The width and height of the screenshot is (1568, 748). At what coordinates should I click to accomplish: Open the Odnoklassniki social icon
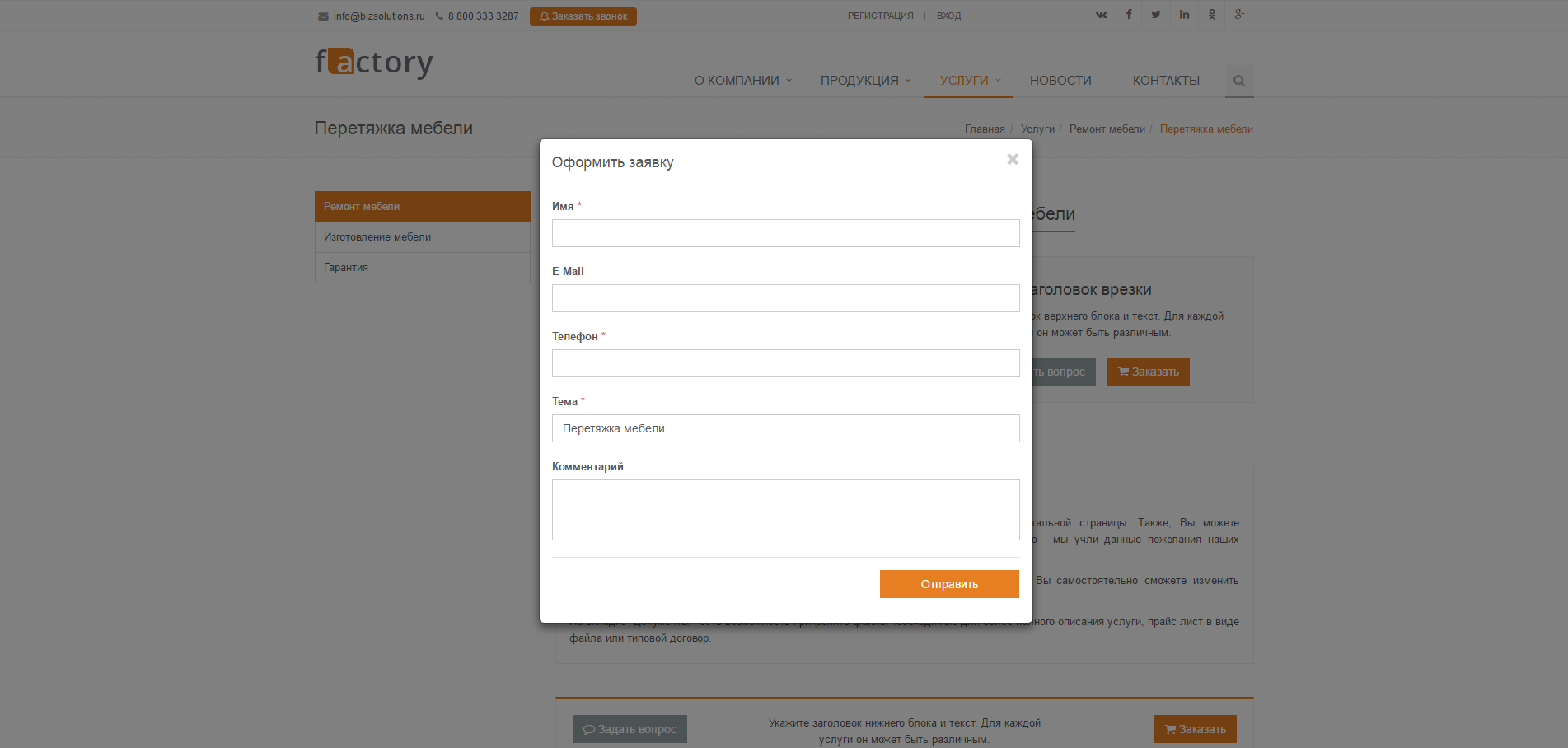(x=1212, y=15)
